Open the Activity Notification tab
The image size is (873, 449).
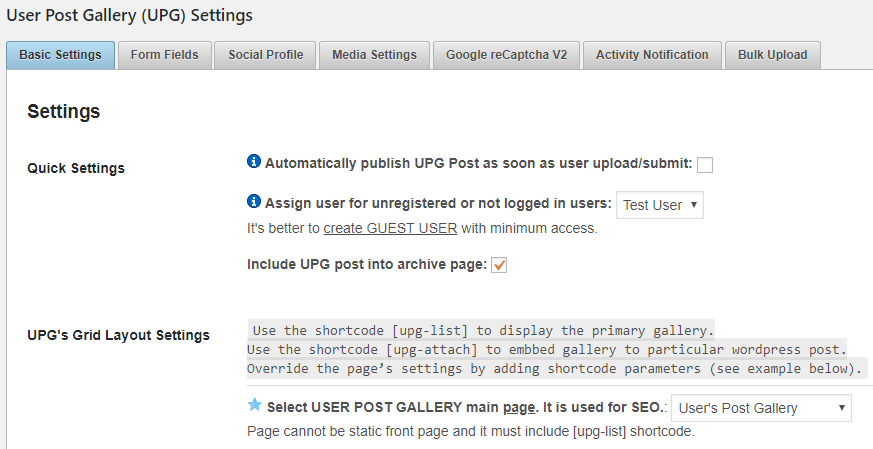[x=652, y=55]
